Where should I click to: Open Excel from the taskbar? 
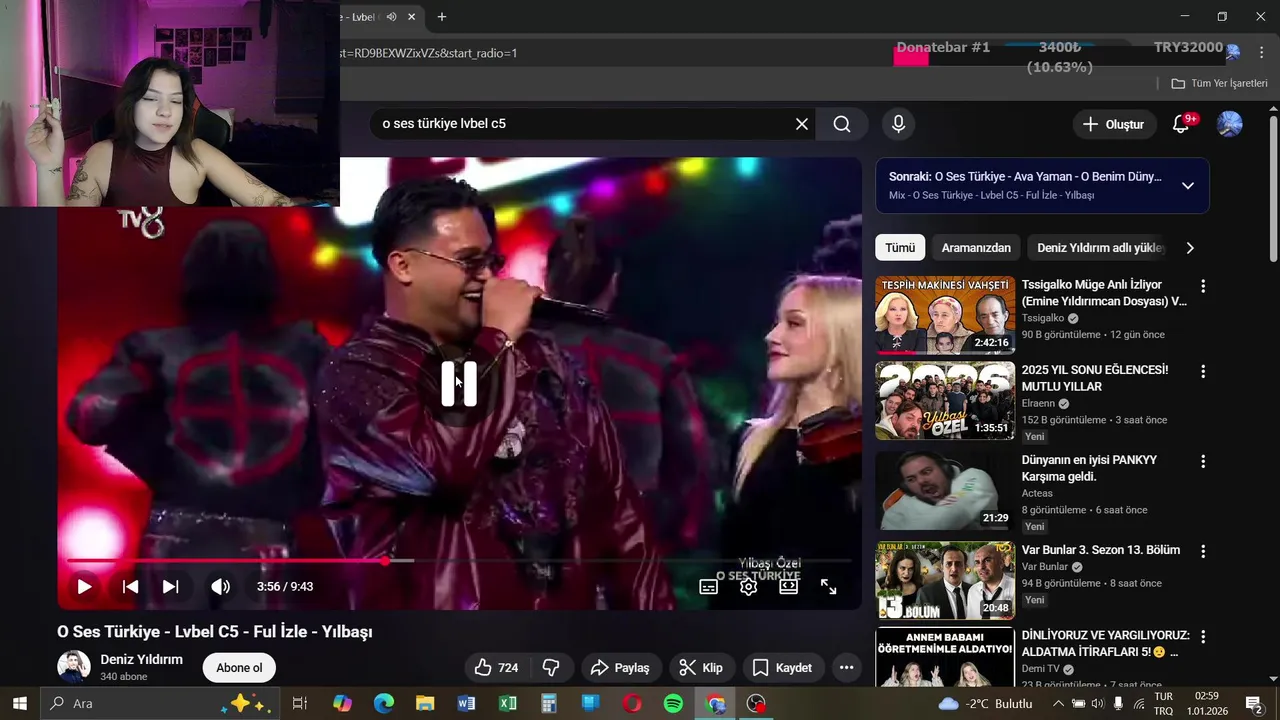point(508,703)
